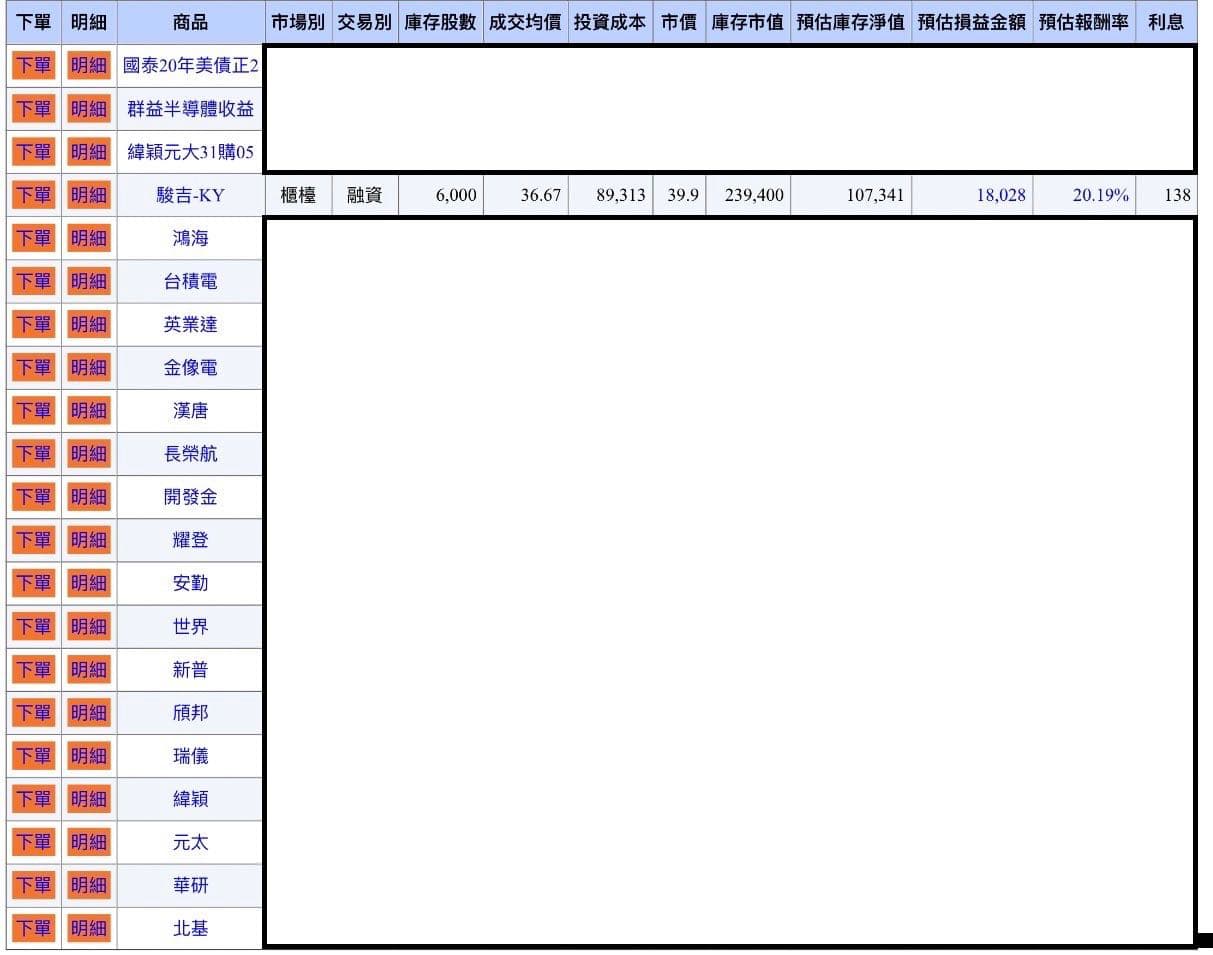The image size is (1213, 955).
Task: Click 下單 for 瑞儀
Action: point(33,755)
